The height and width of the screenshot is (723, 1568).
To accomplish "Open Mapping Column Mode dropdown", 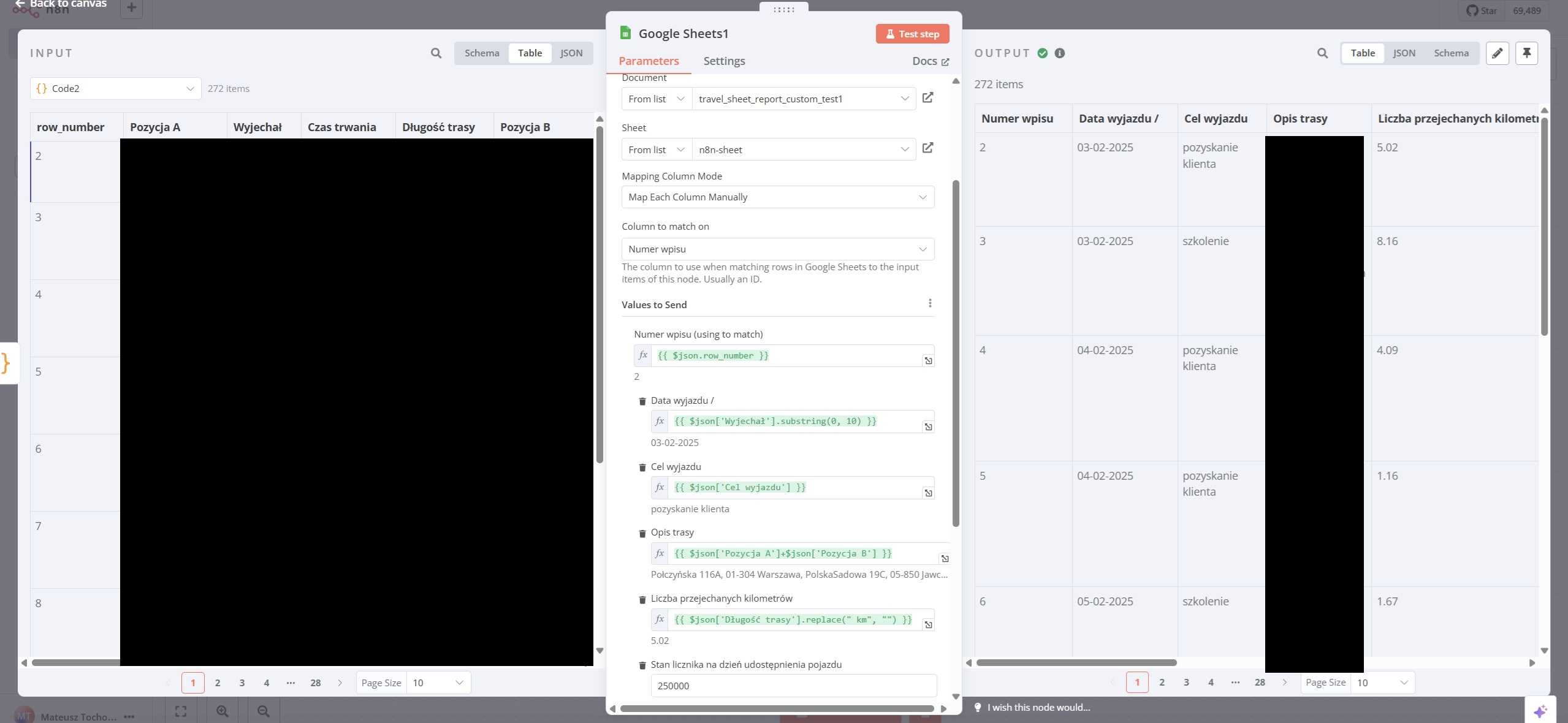I will tap(778, 197).
